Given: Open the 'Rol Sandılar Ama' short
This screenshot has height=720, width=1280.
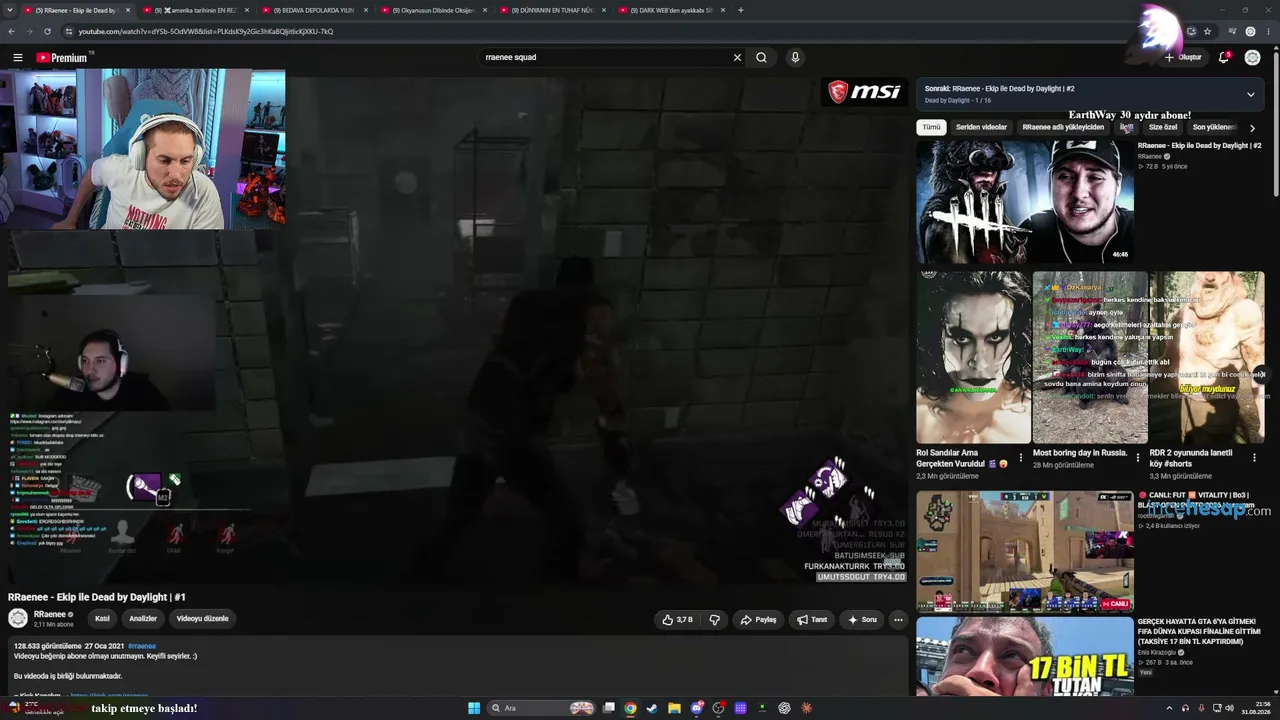Looking at the screenshot, I should click(973, 357).
